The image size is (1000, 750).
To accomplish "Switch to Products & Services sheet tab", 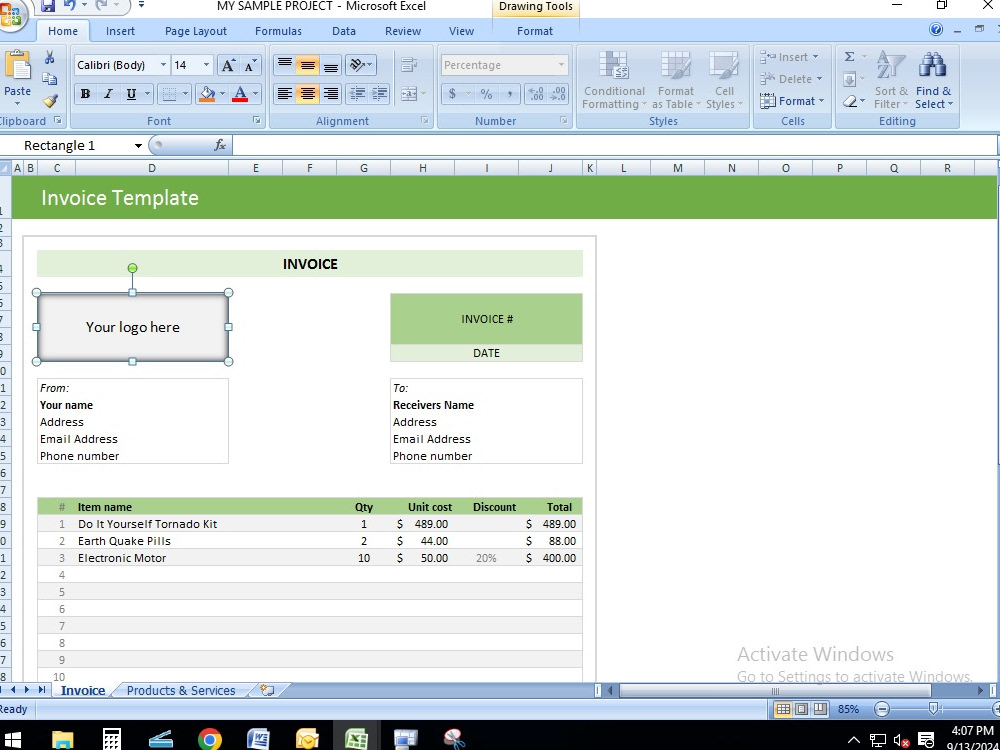I will (180, 690).
